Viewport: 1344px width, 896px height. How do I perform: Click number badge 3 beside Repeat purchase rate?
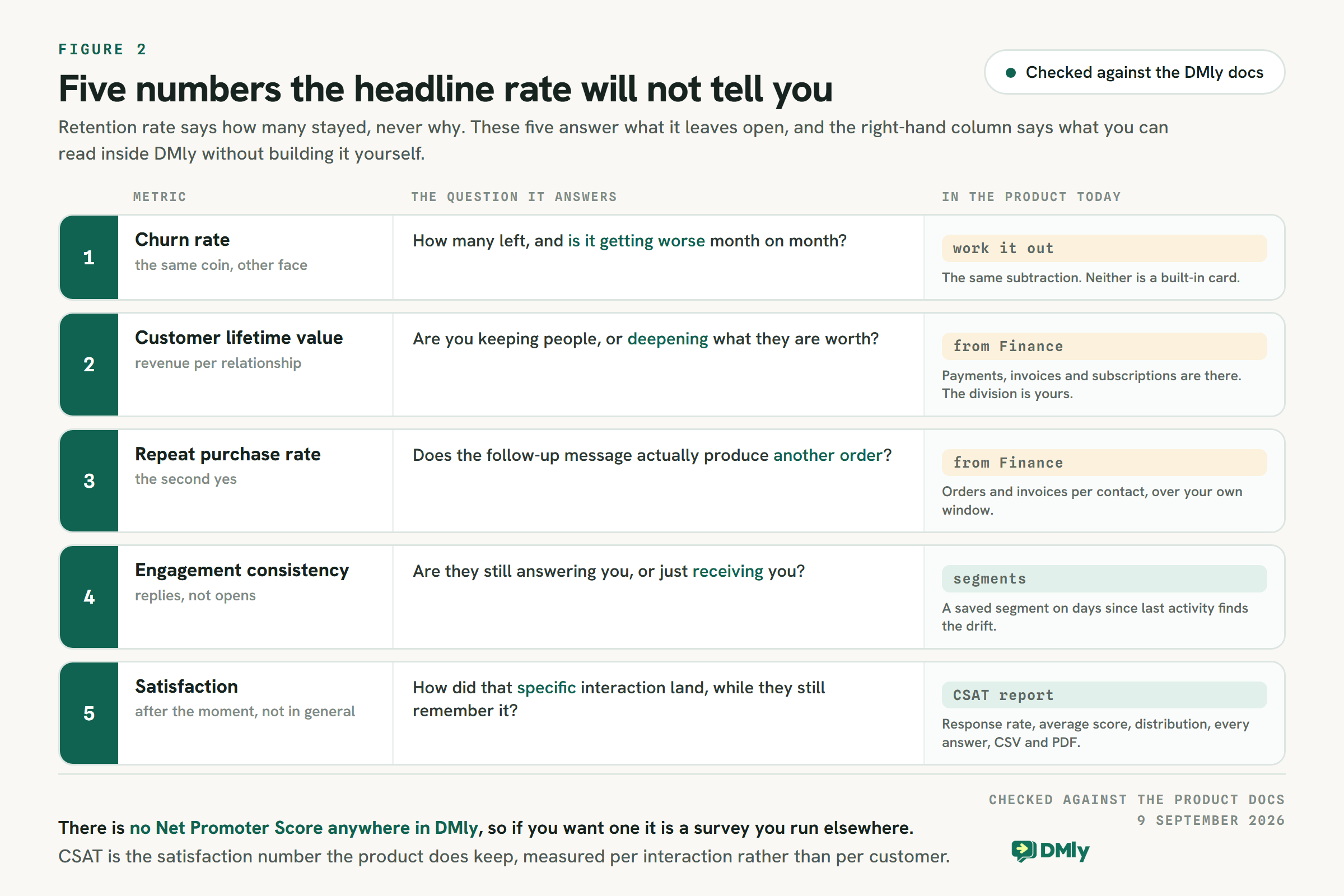[x=89, y=480]
